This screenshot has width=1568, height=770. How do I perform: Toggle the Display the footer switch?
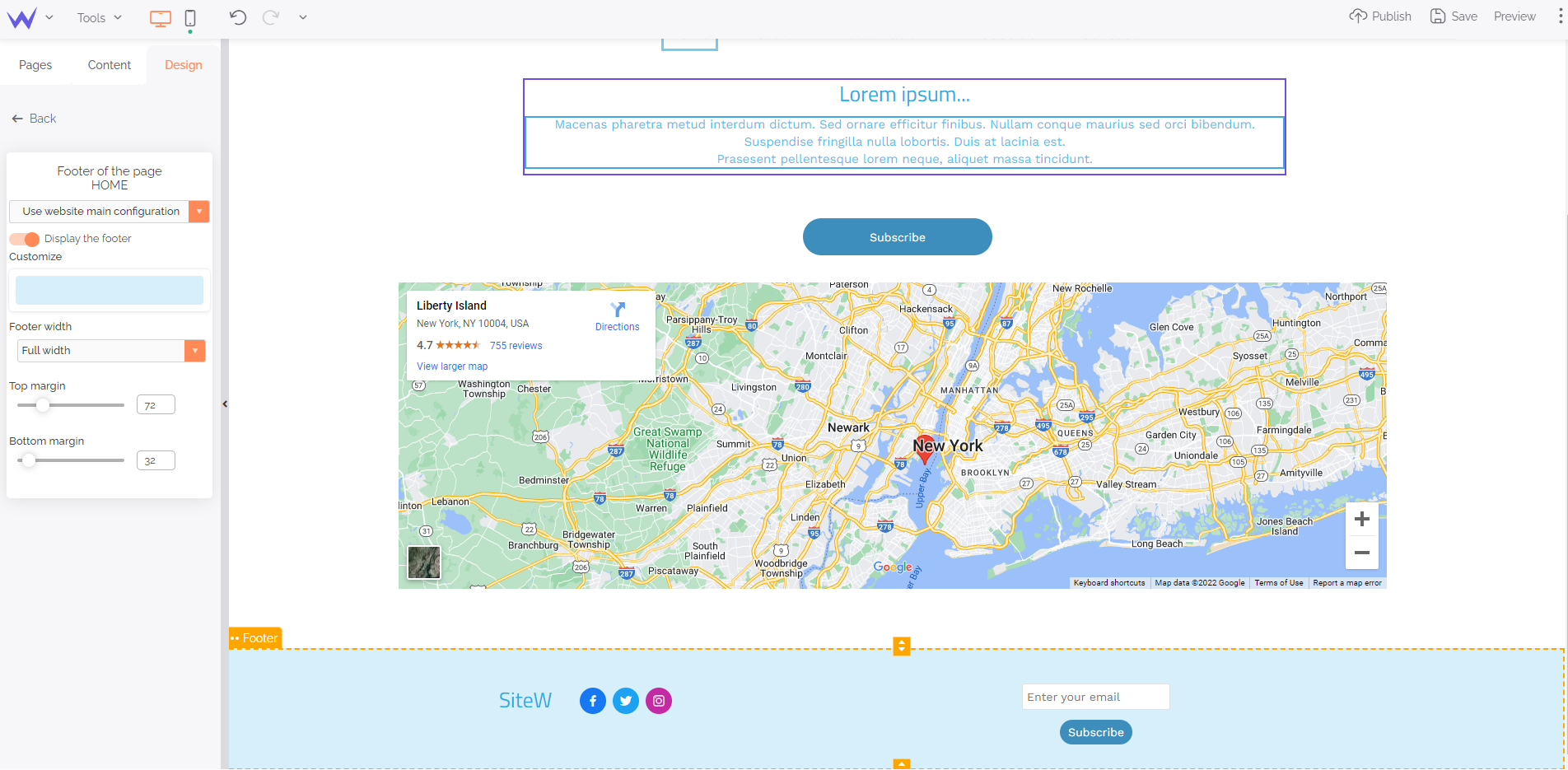click(25, 239)
